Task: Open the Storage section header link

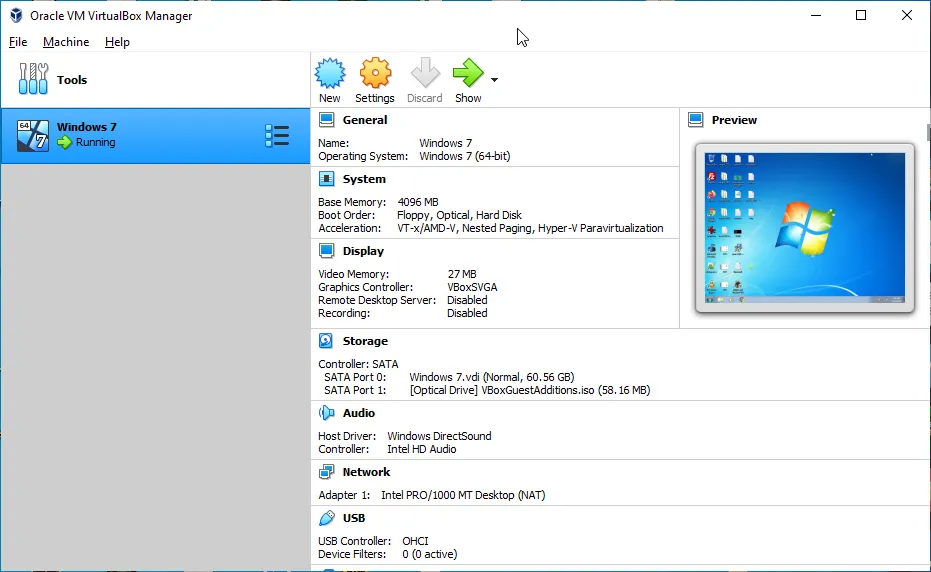Action: (365, 341)
